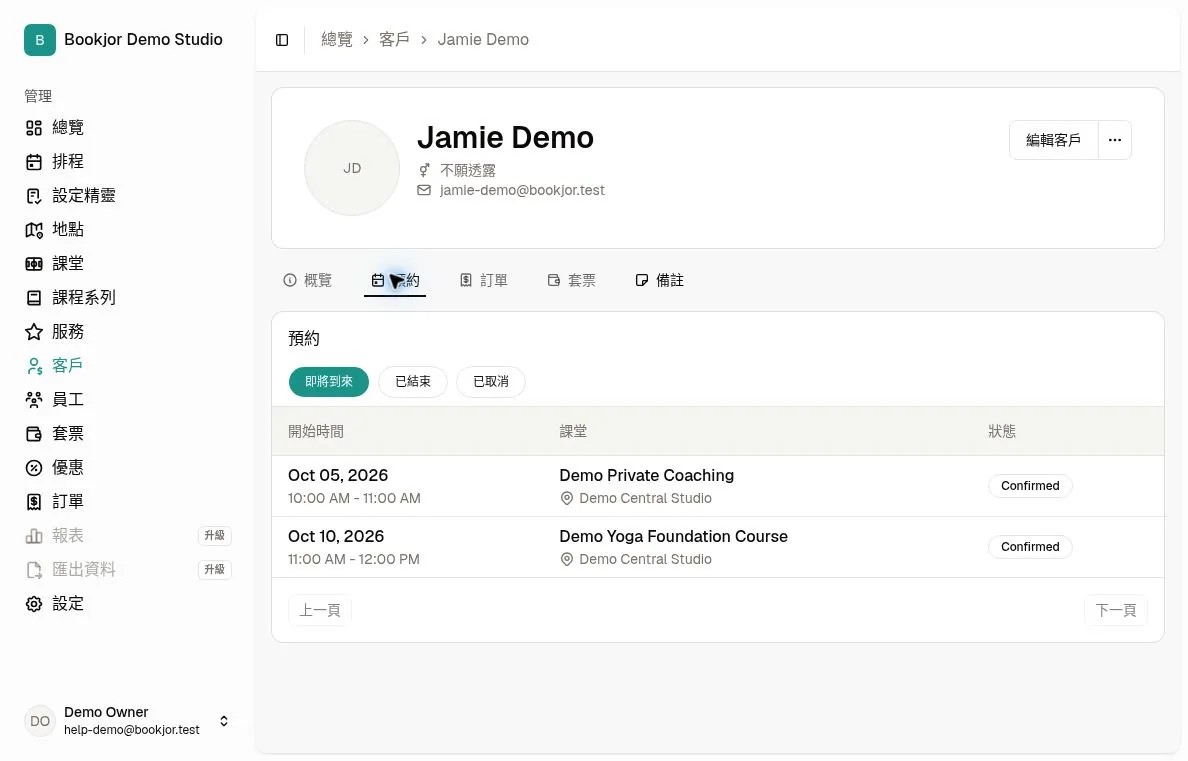Click the 10:00 AM - 11:00 AM time
The width and height of the screenshot is (1188, 761).
[x=354, y=499]
